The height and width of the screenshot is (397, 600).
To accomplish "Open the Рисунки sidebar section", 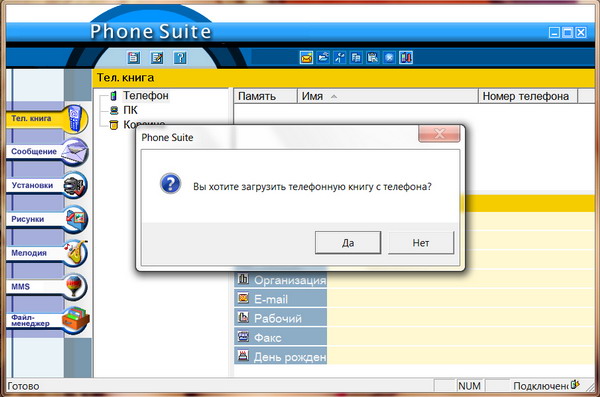I will tap(47, 219).
